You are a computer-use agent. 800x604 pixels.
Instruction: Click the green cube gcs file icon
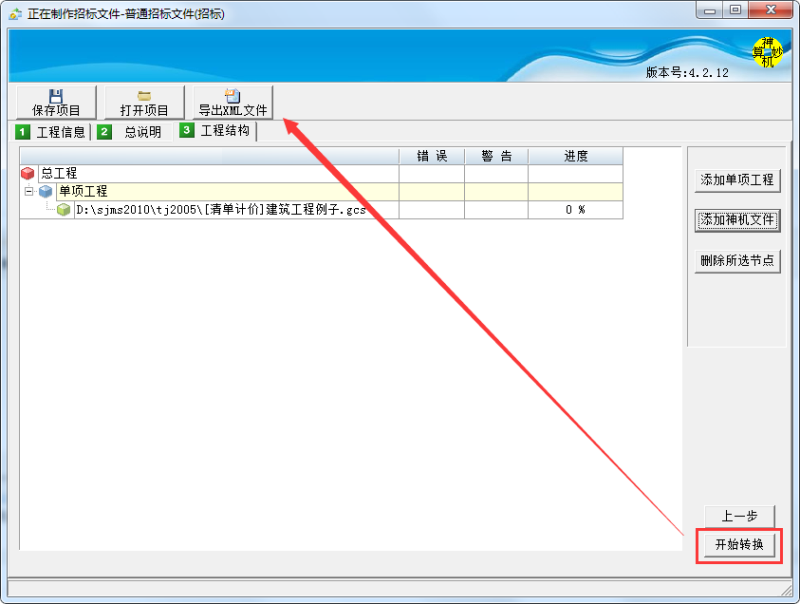(64, 210)
